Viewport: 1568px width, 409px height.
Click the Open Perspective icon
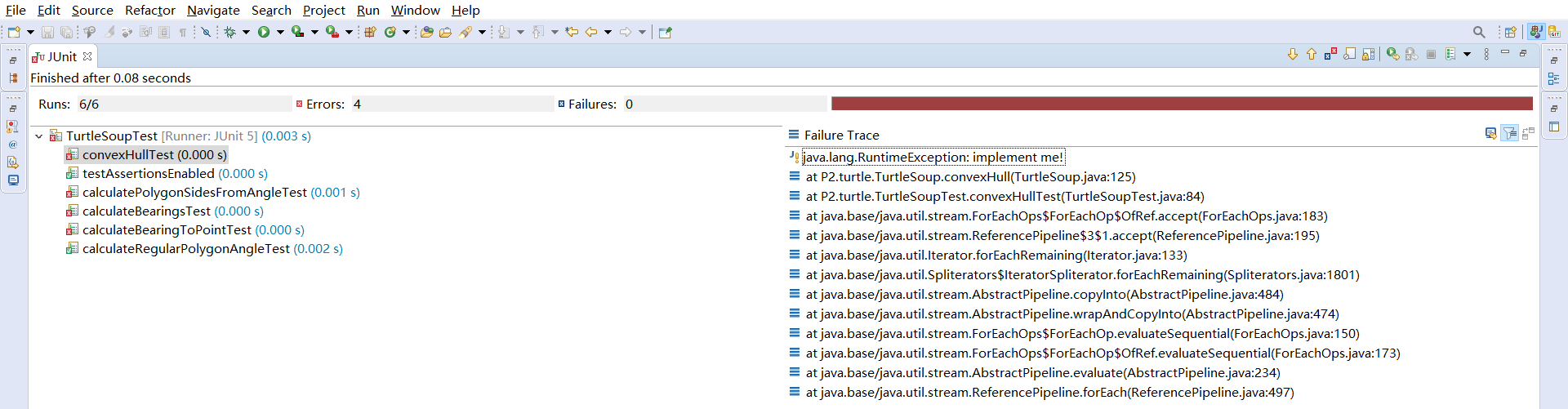tap(1510, 32)
